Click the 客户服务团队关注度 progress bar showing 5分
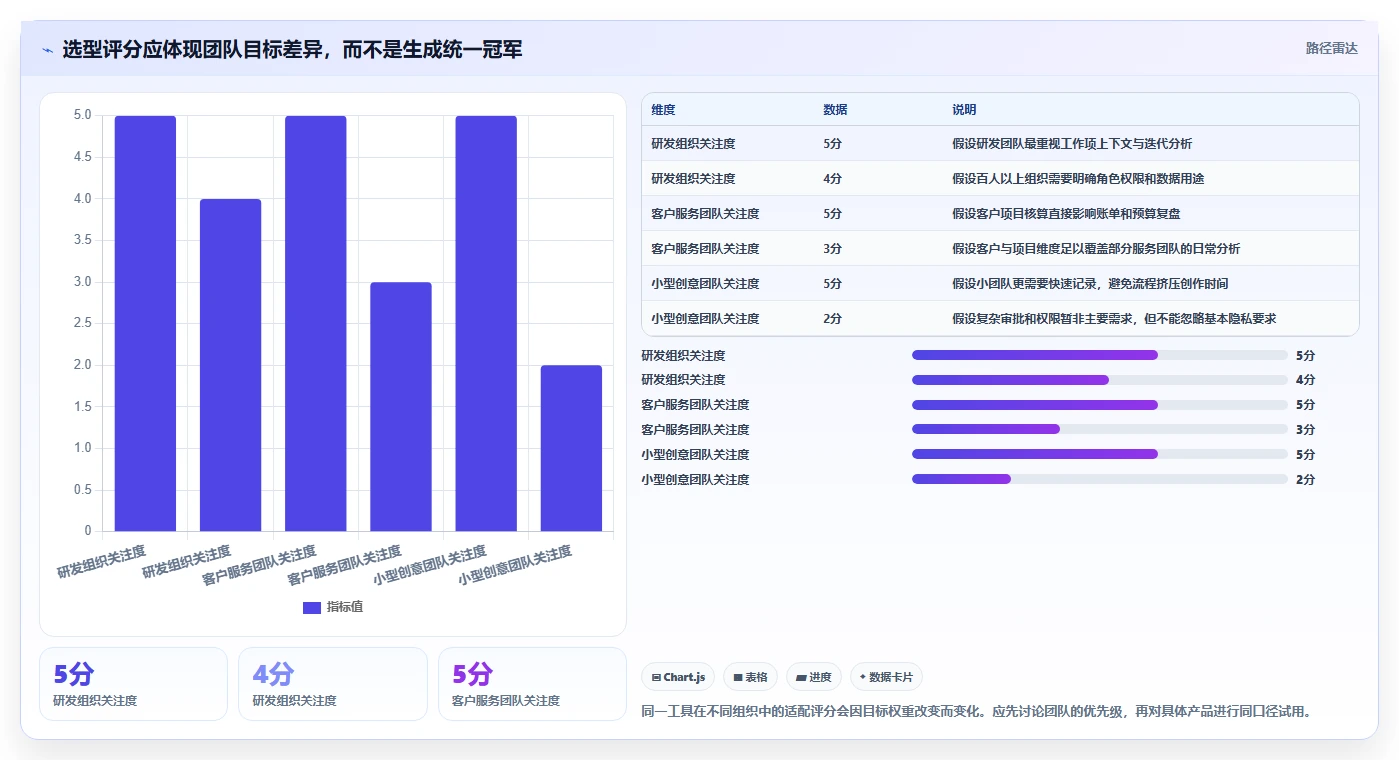The width and height of the screenshot is (1399, 760). pos(1099,405)
